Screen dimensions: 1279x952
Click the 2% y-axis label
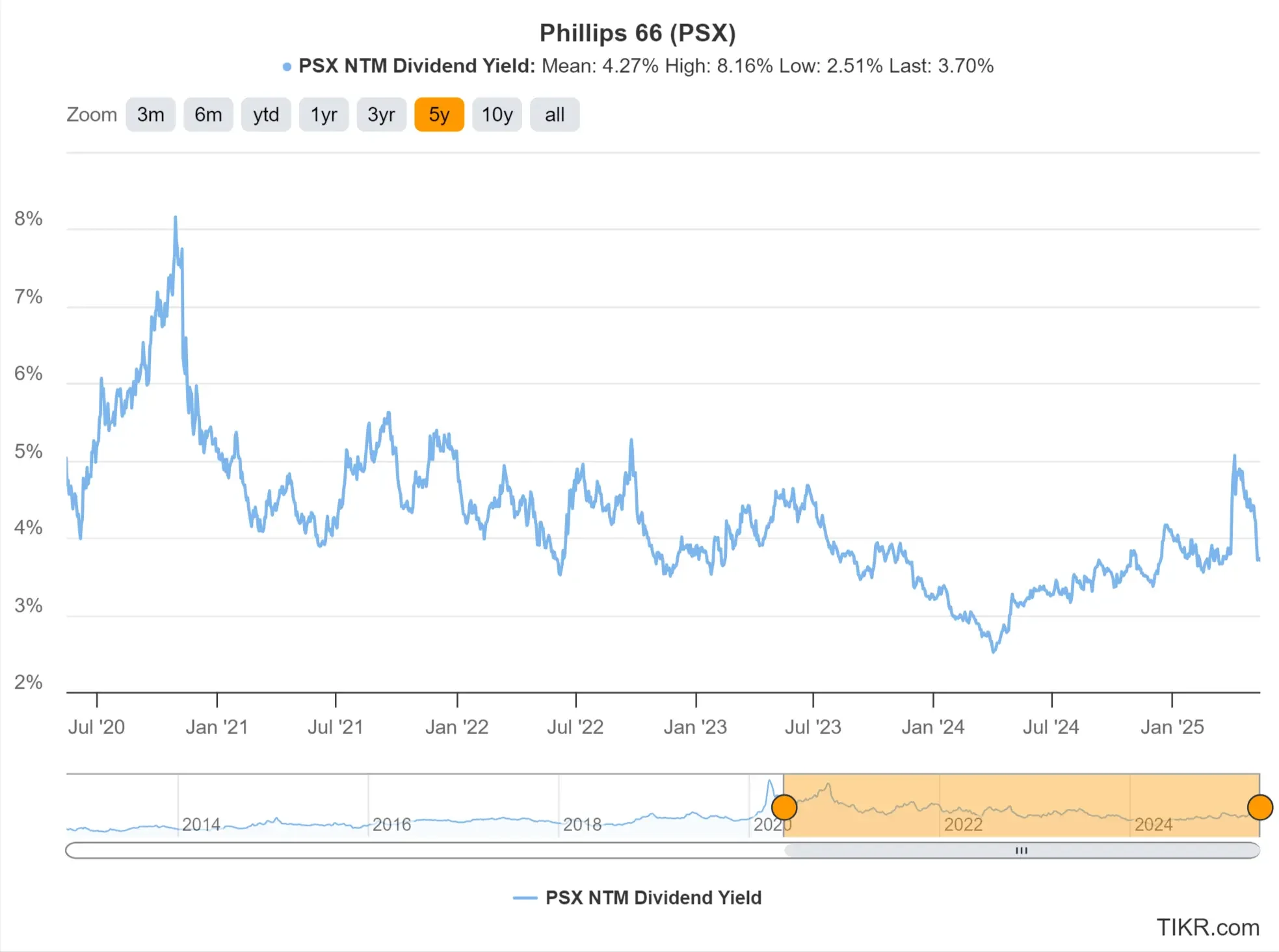(29, 683)
